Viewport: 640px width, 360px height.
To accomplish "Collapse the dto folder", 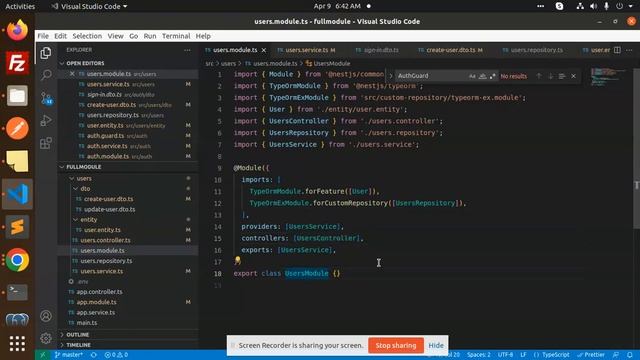I will point(85,189).
